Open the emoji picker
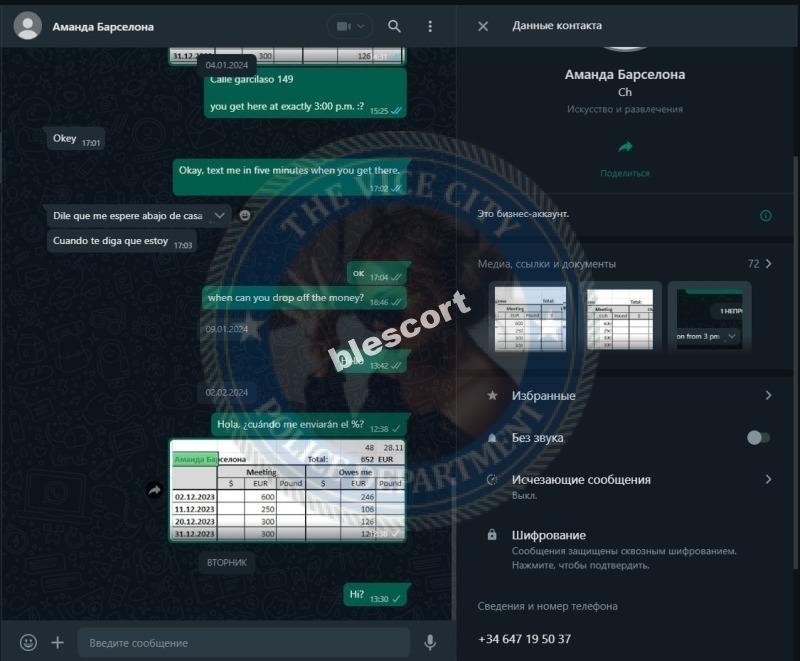The height and width of the screenshot is (661, 800). tap(28, 643)
